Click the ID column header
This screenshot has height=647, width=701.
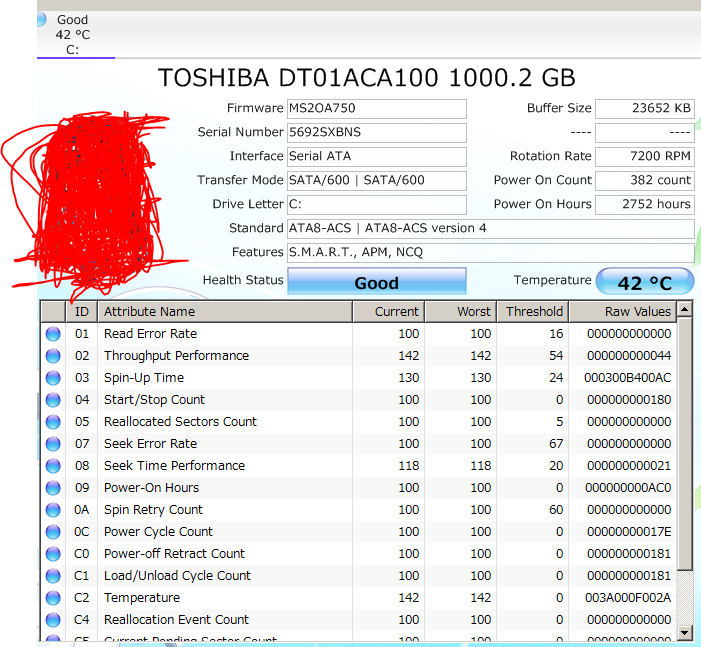tap(82, 312)
